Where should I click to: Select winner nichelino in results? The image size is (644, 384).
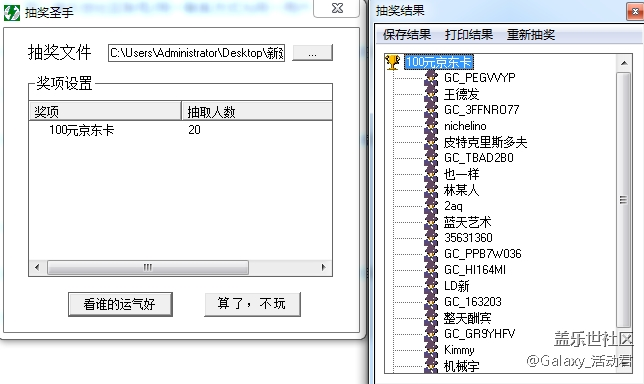tap(465, 126)
